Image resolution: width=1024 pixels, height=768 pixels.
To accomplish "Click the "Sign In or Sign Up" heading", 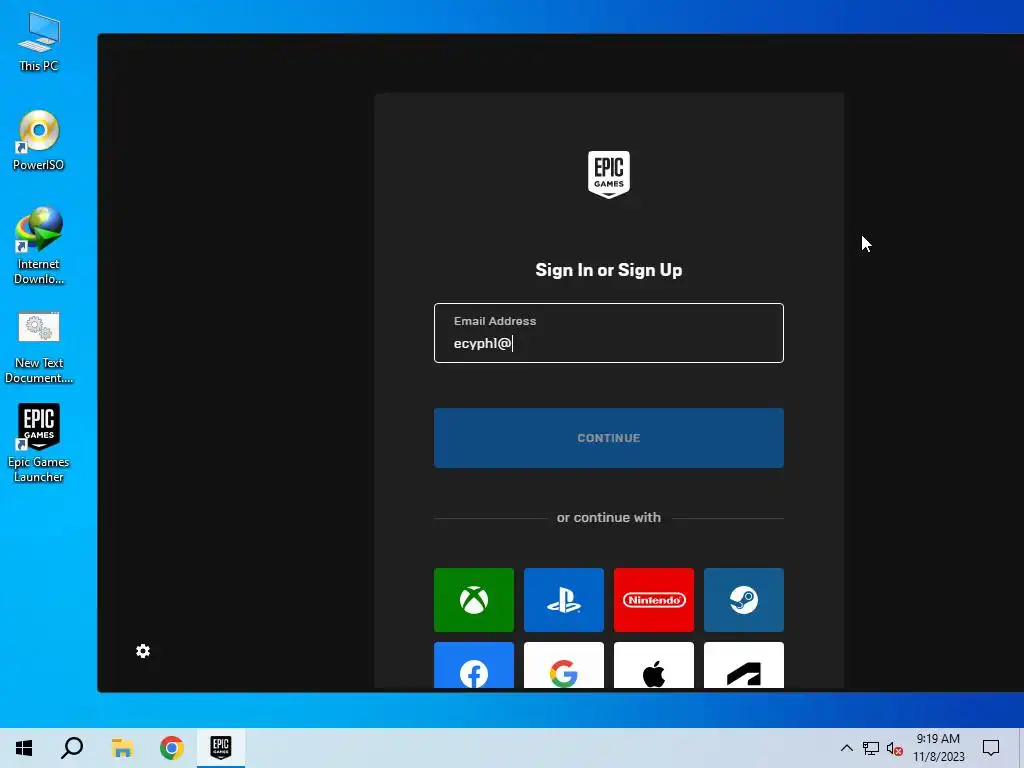I will click(609, 270).
